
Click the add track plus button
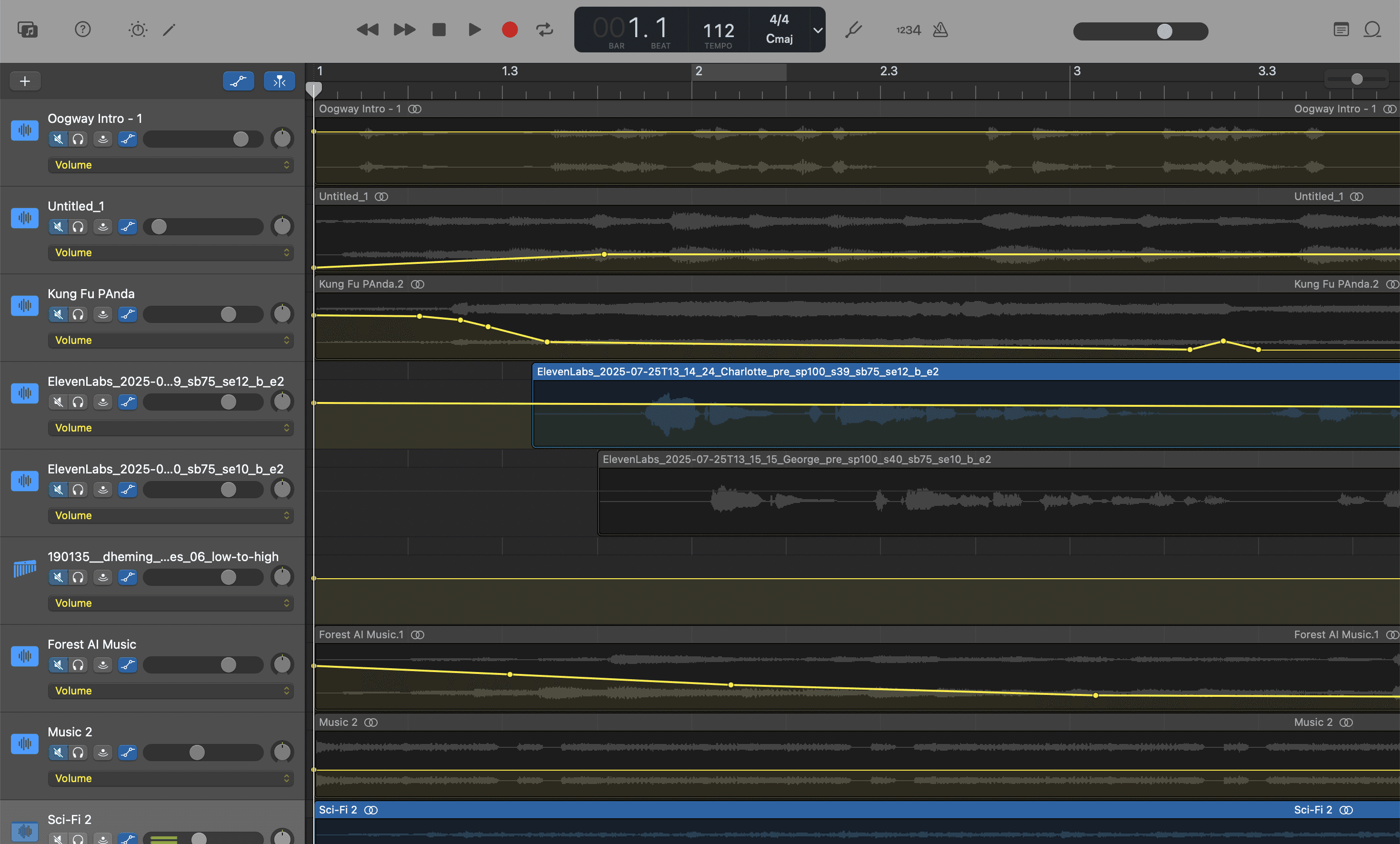click(x=25, y=81)
